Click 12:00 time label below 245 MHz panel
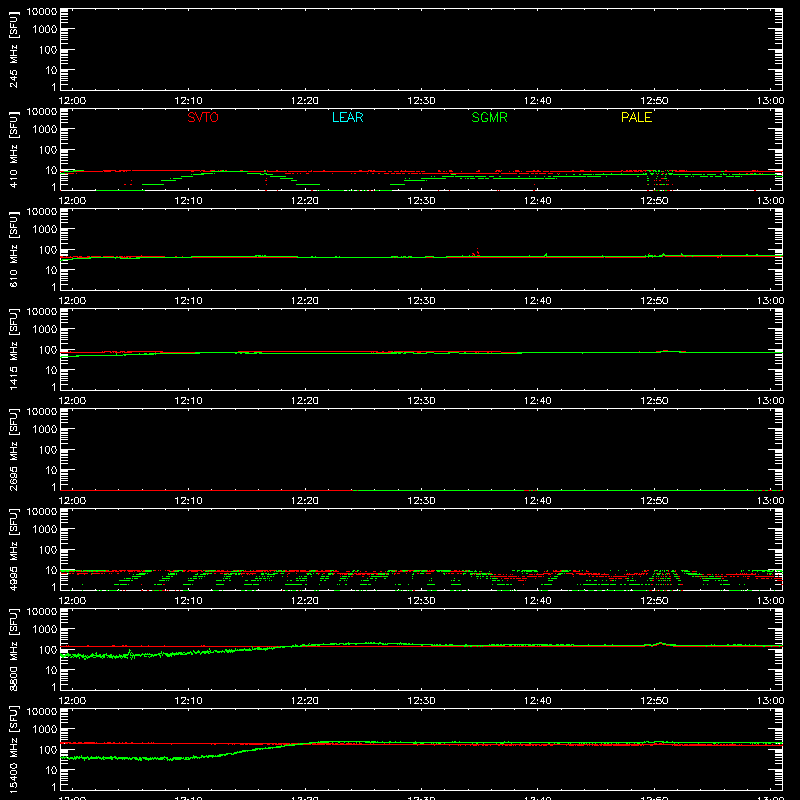Screen dimensions: 800x800 click(x=72, y=101)
